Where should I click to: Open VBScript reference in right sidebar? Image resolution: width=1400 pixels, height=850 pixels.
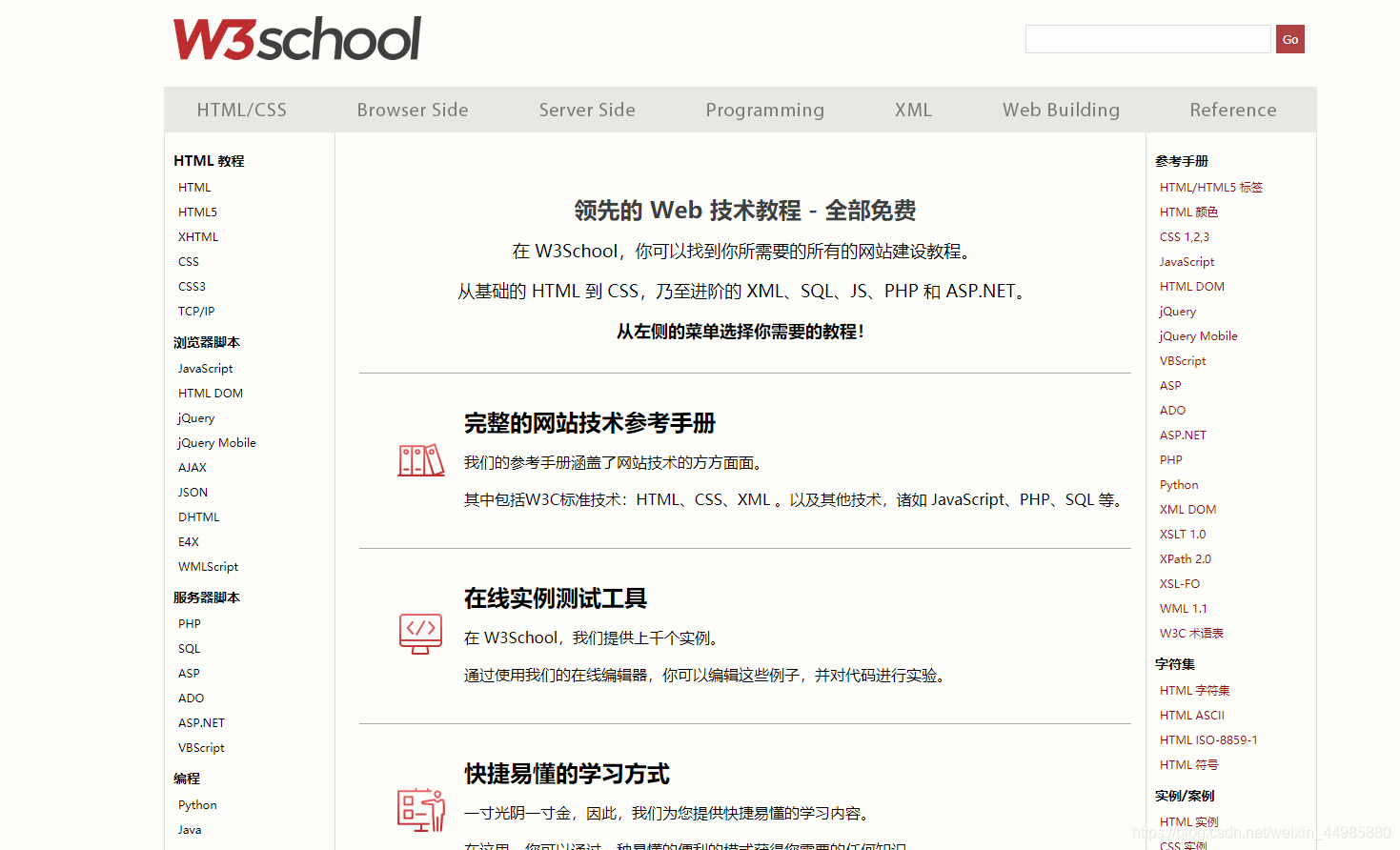(1183, 361)
